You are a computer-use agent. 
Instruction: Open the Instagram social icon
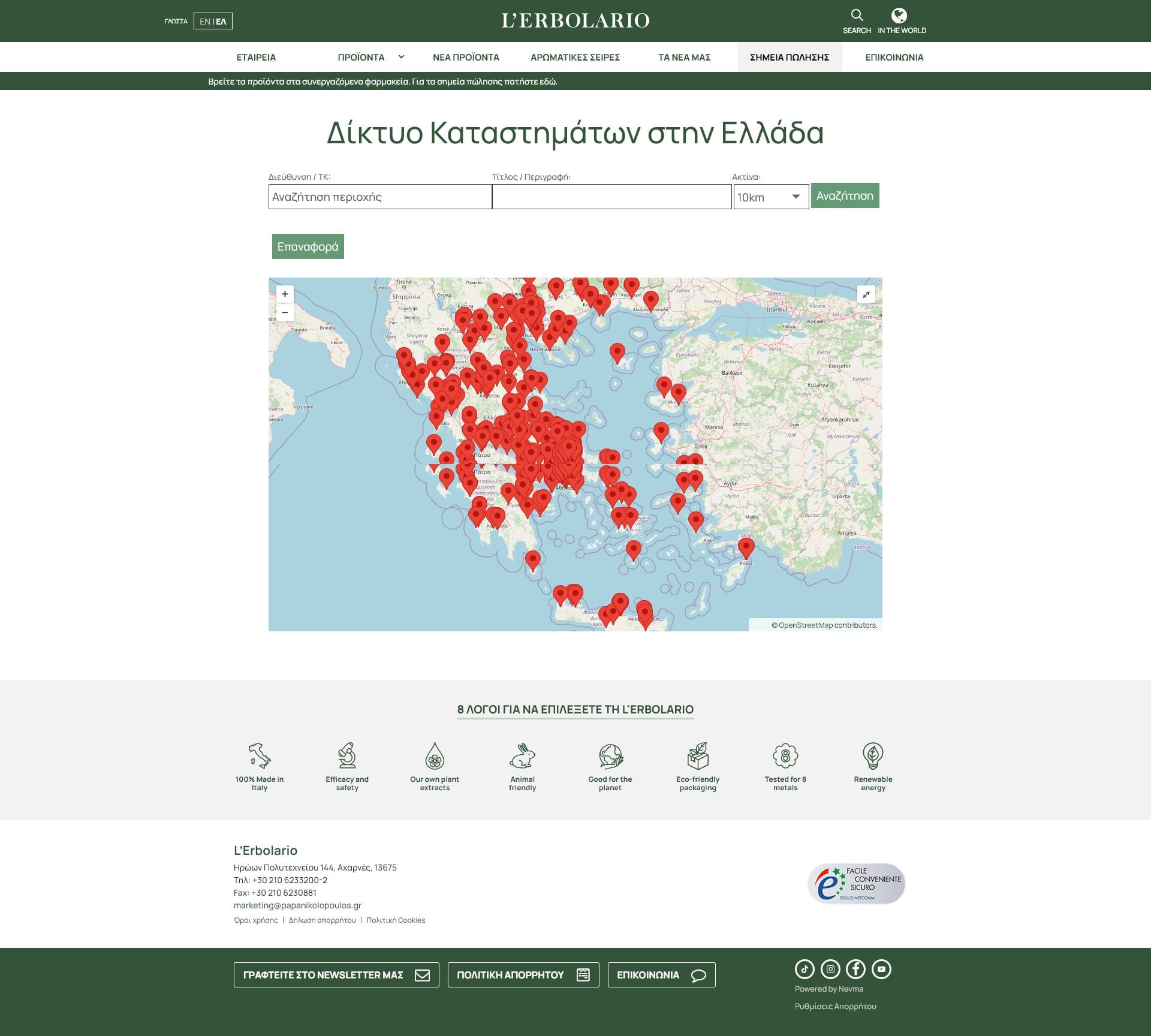830,969
